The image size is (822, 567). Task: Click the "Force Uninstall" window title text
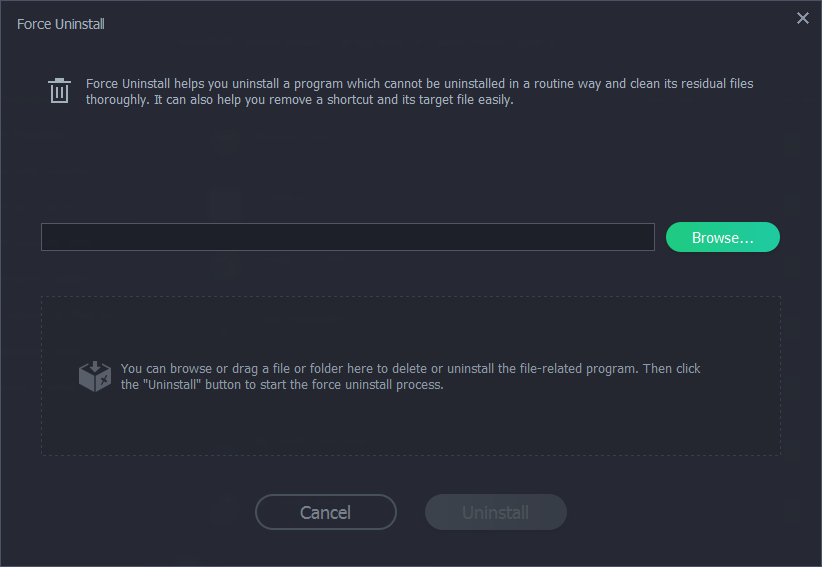[61, 23]
